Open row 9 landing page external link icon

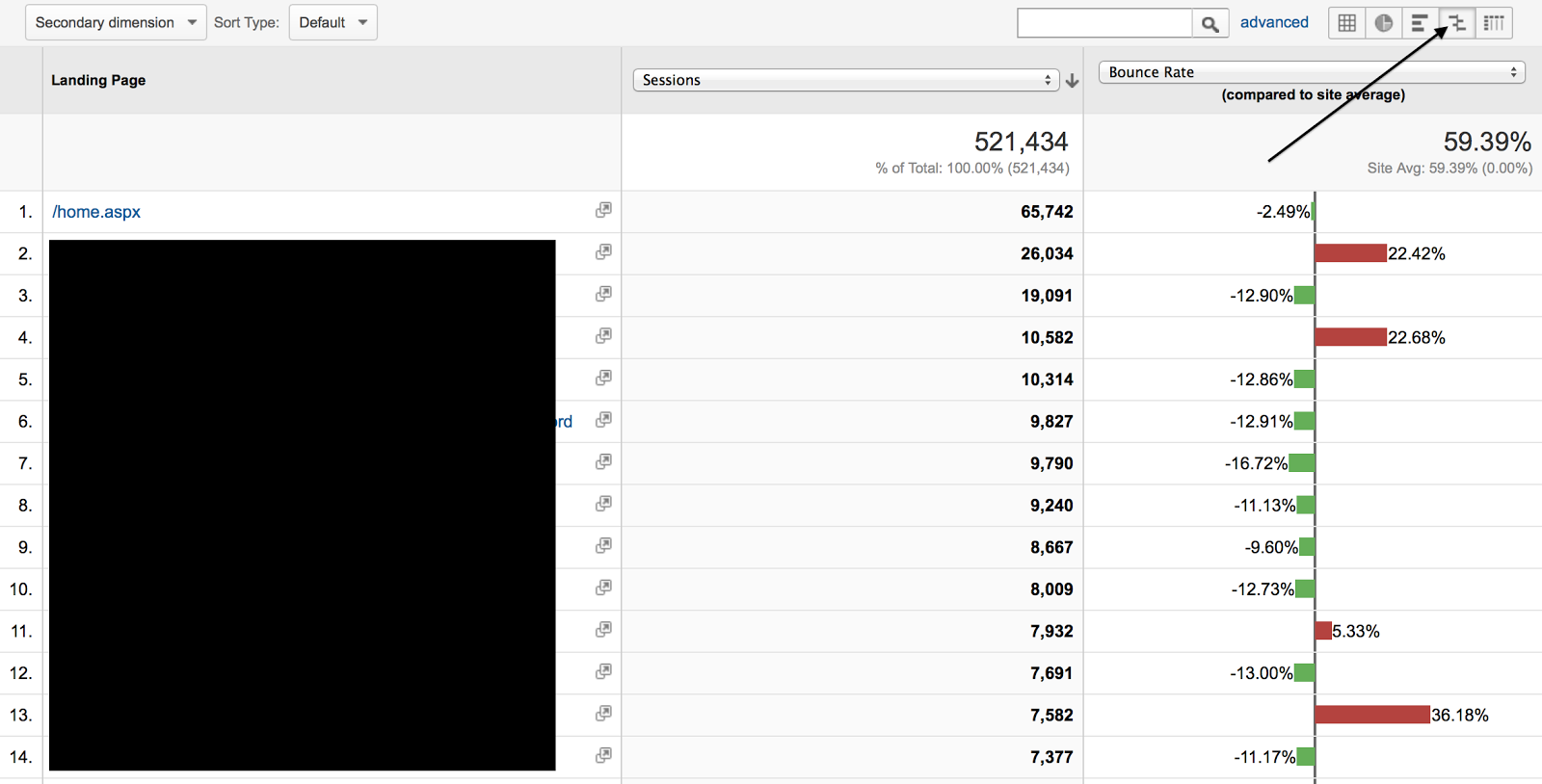pyautogui.click(x=603, y=545)
